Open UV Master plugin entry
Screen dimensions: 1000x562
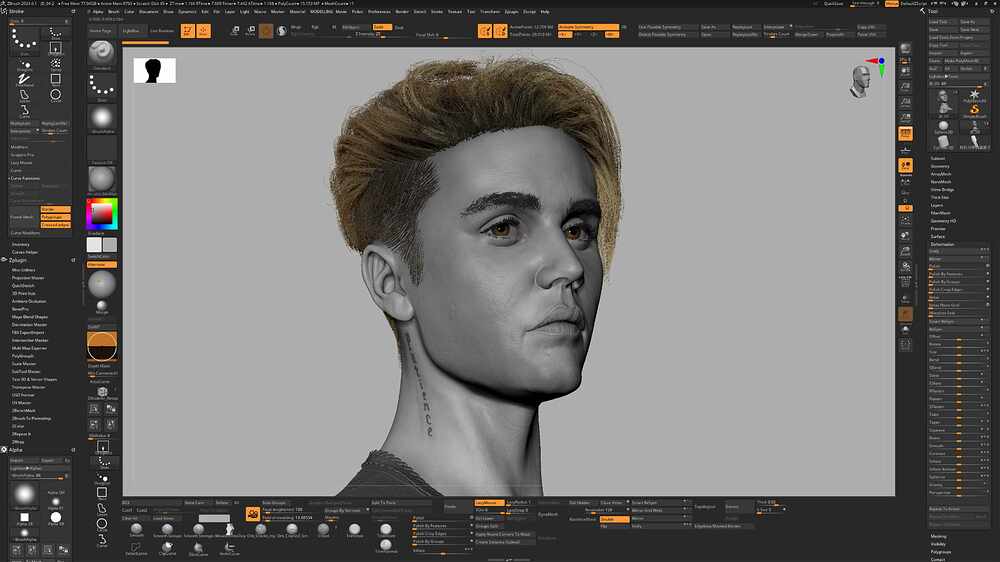[21, 403]
